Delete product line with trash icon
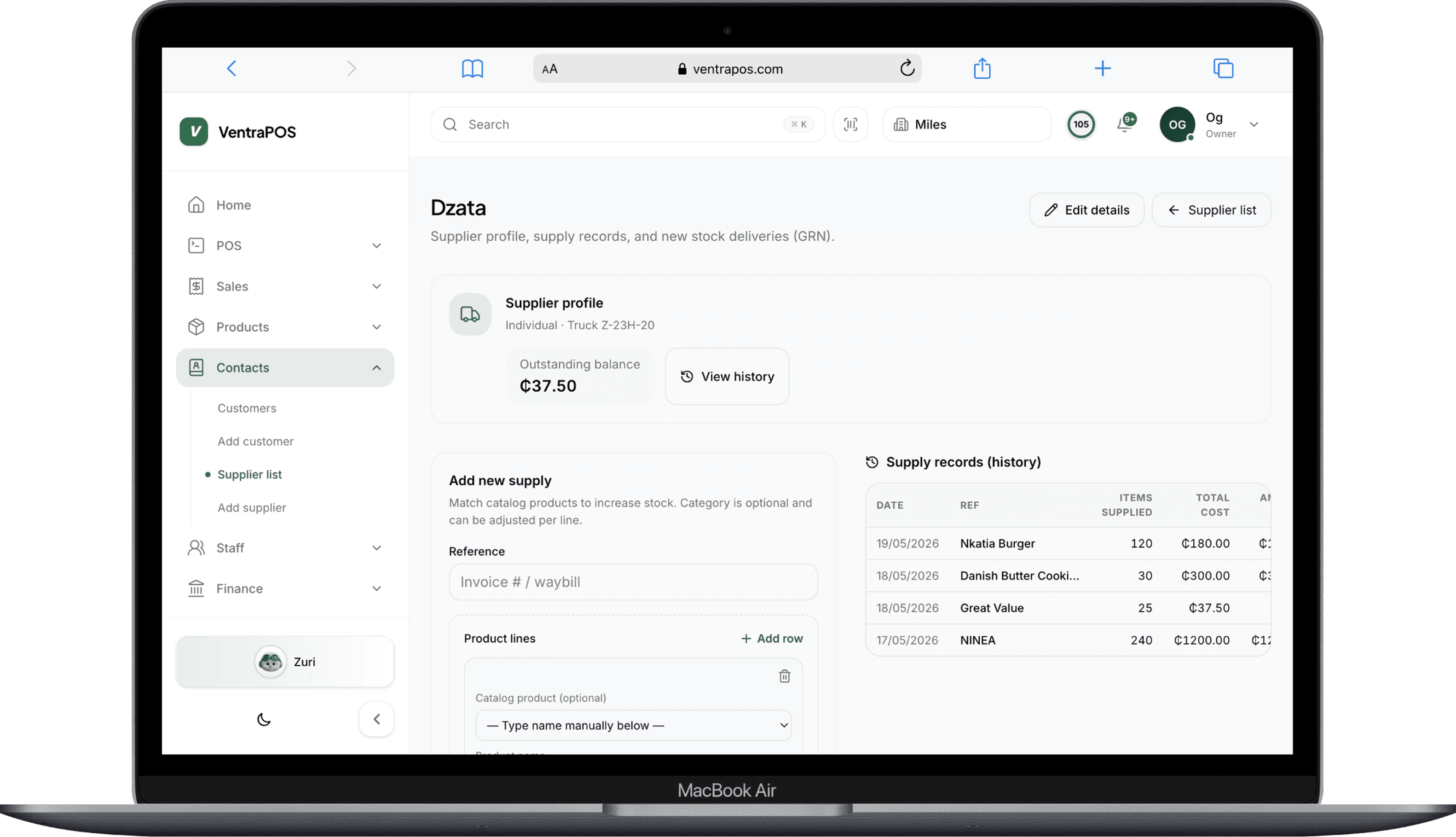 tap(784, 676)
